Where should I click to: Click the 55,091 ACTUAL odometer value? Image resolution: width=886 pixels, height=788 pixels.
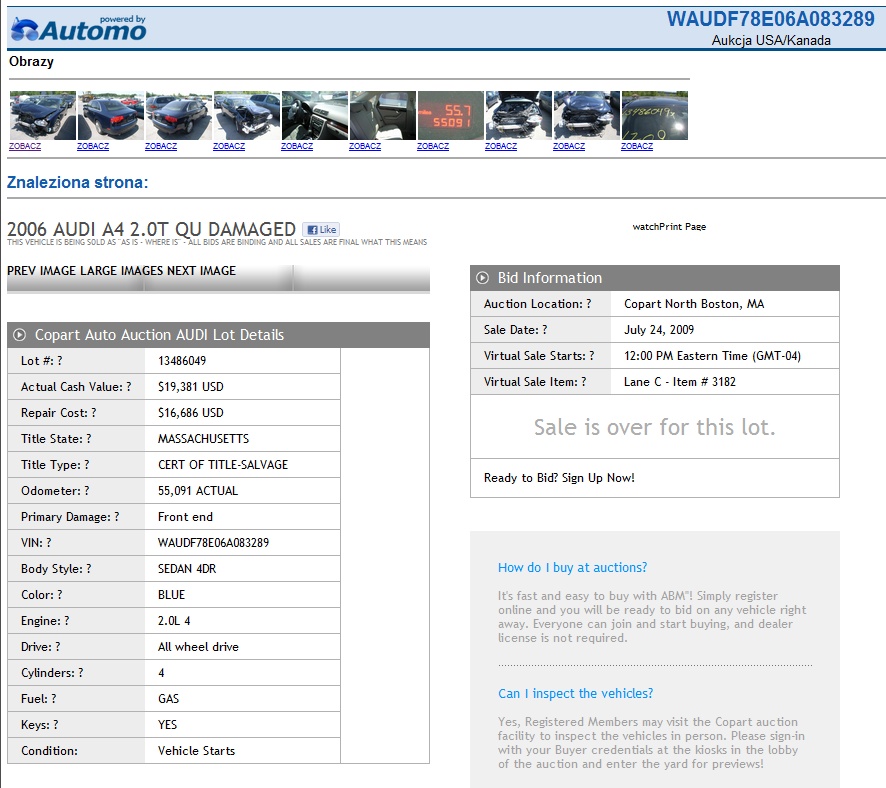click(198, 491)
